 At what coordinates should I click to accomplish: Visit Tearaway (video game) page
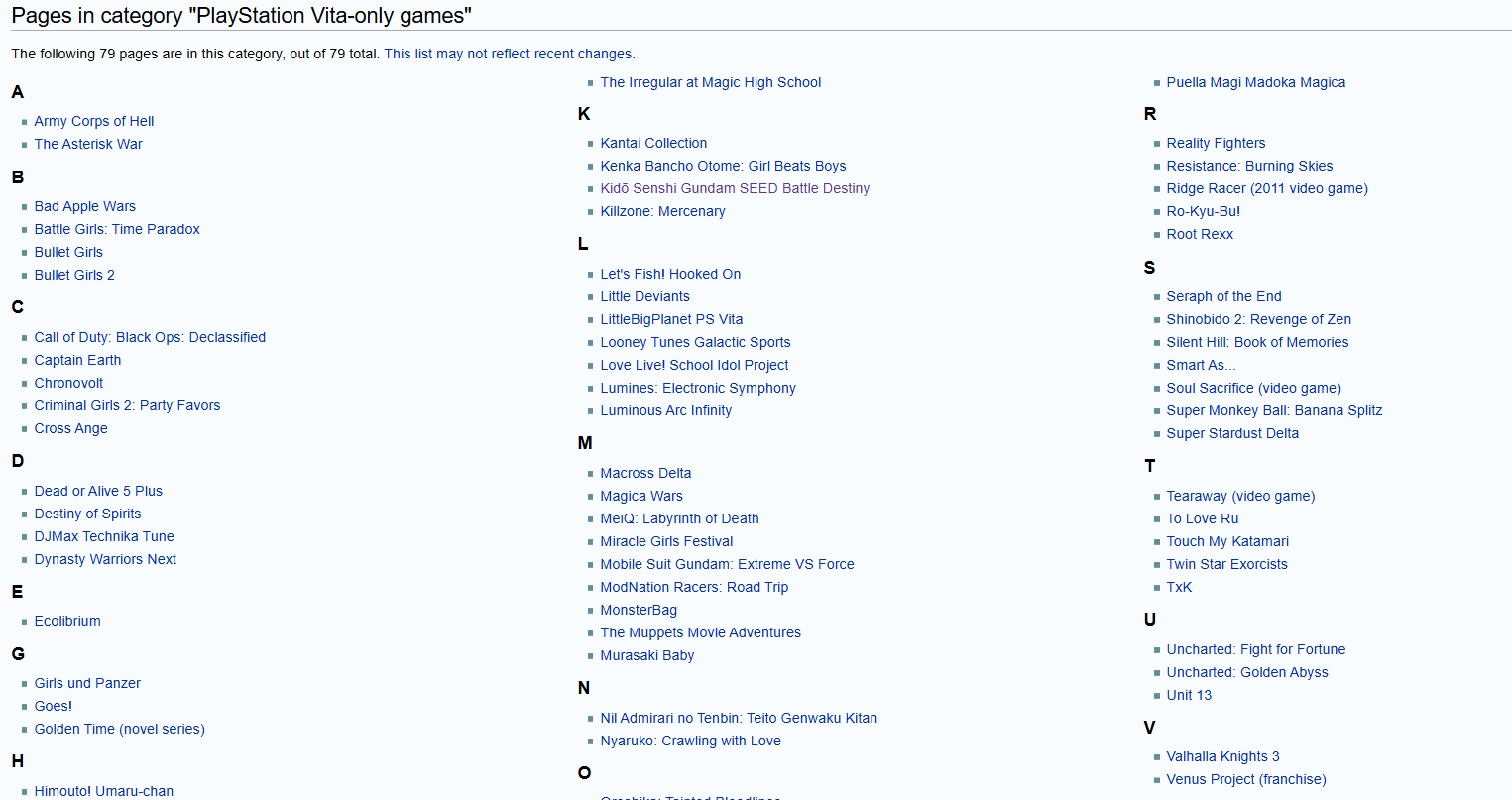coord(1240,496)
